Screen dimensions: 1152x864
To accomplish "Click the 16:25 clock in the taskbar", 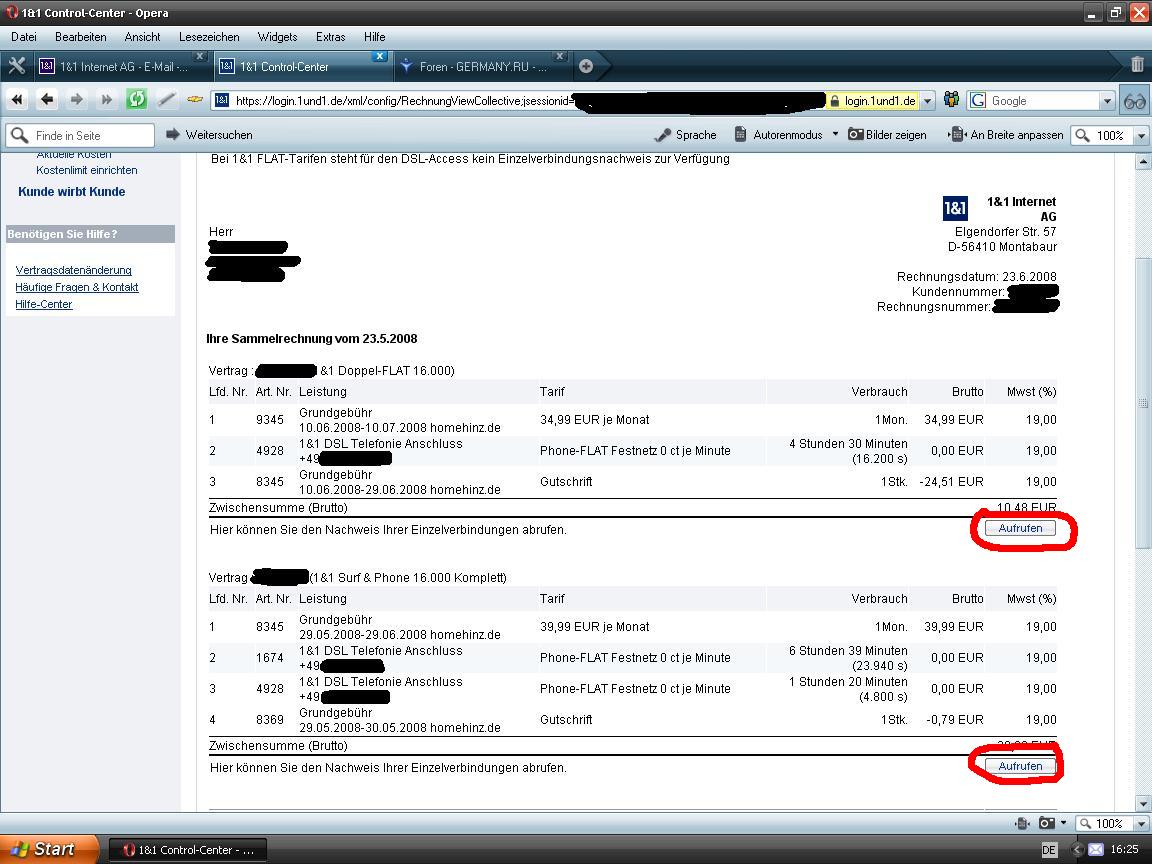I will coord(1124,849).
